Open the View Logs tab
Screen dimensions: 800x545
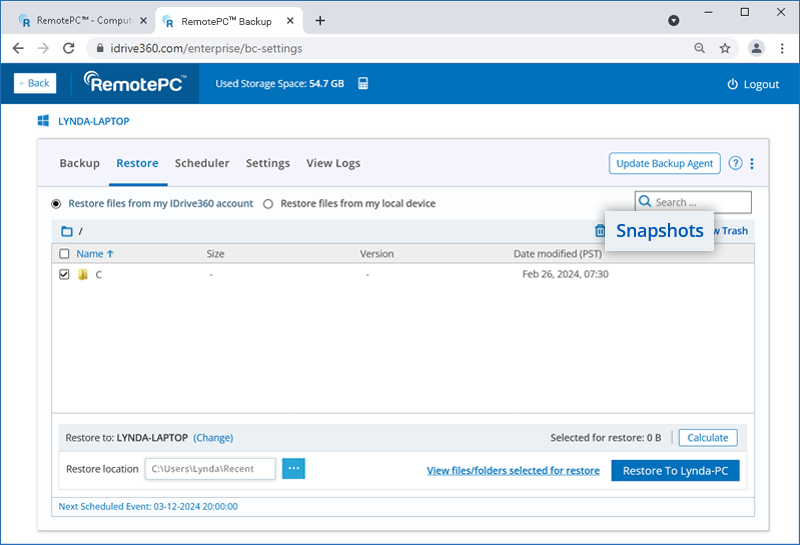tap(333, 163)
